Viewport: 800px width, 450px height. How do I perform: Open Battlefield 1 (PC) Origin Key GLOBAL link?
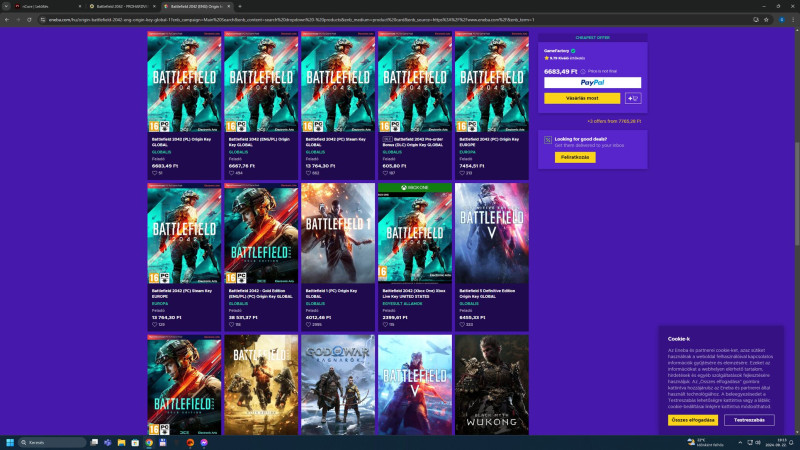click(332, 293)
